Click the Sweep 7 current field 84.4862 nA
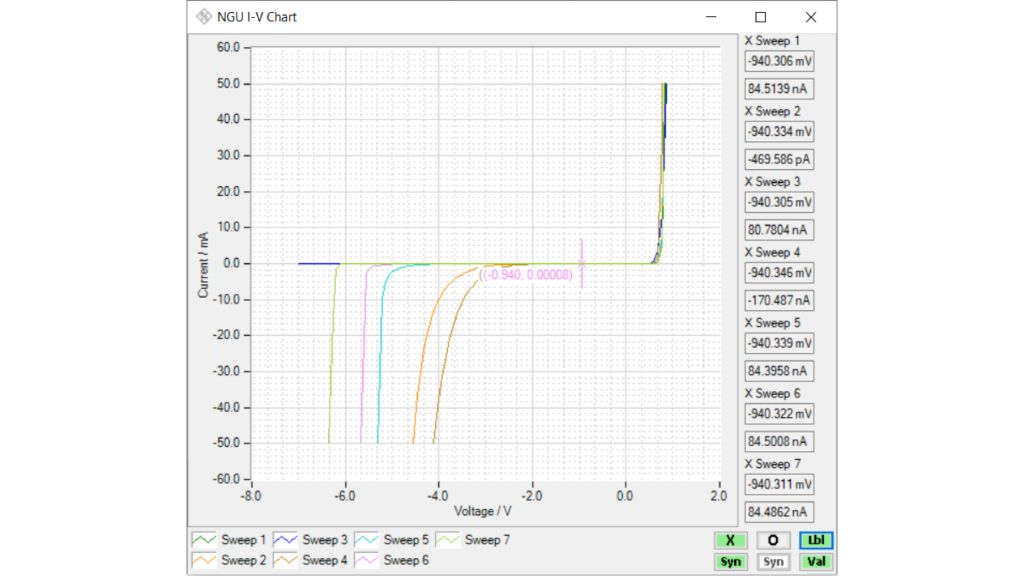This screenshot has height=576, width=1024. (x=779, y=512)
